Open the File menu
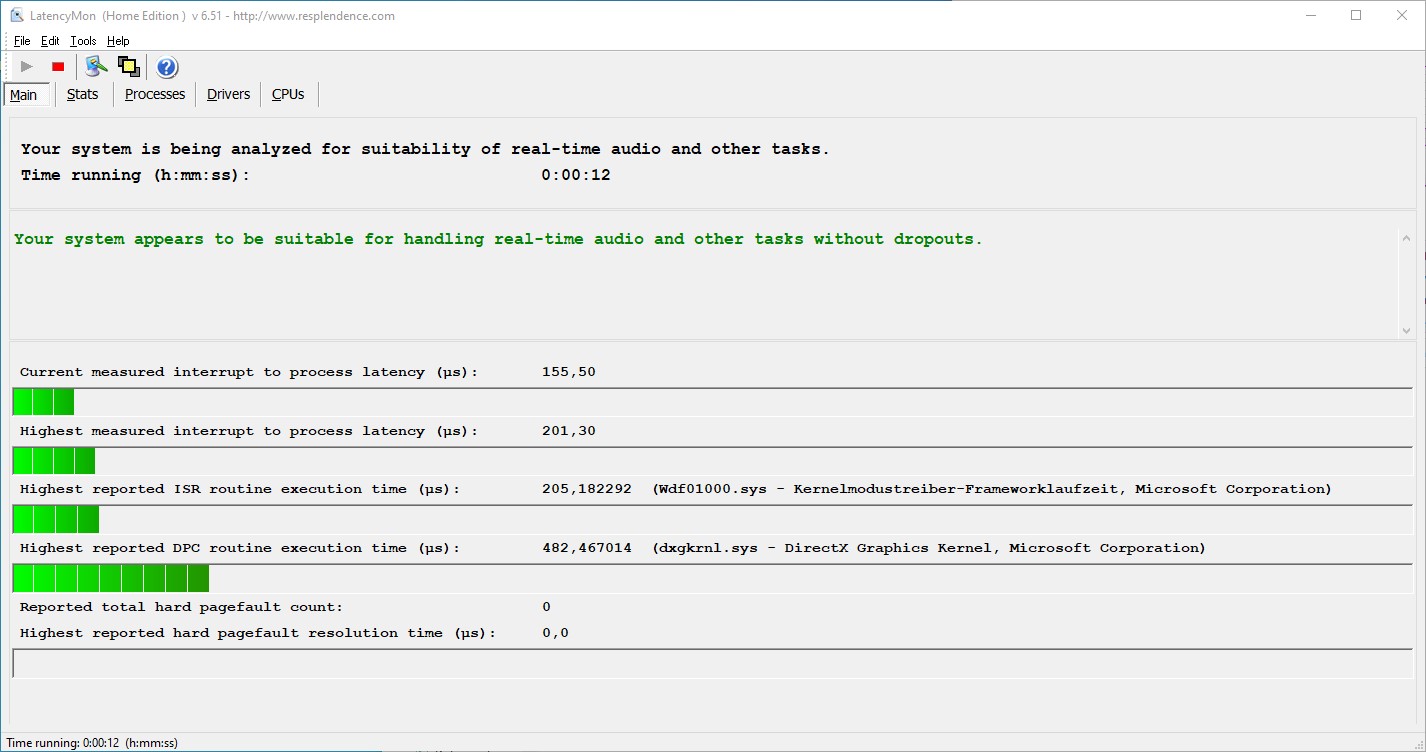The height and width of the screenshot is (752, 1426). pos(22,41)
